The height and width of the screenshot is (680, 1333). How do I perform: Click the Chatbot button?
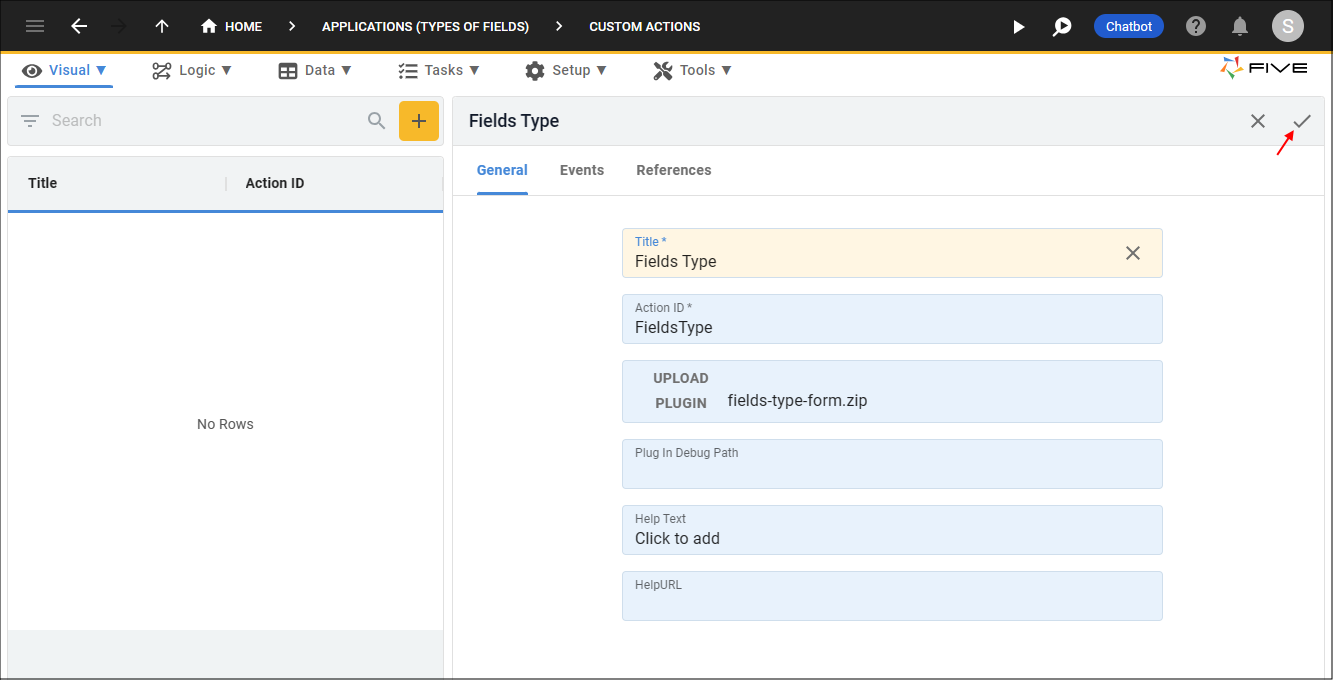(1129, 27)
